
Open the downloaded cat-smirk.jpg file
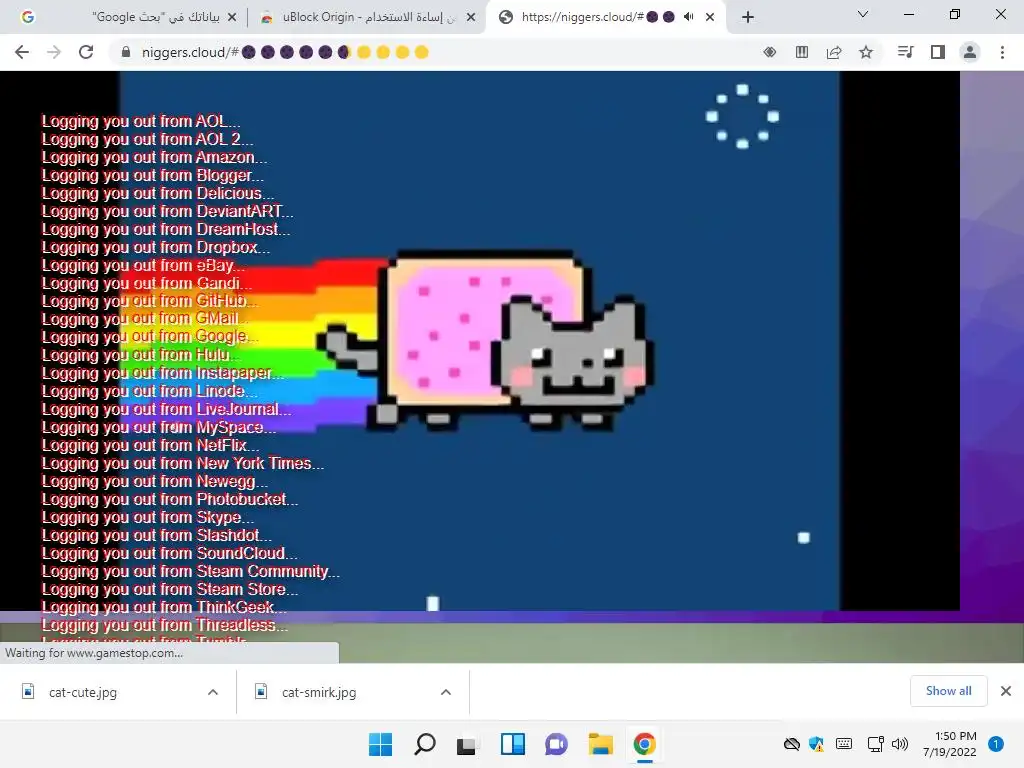(319, 692)
